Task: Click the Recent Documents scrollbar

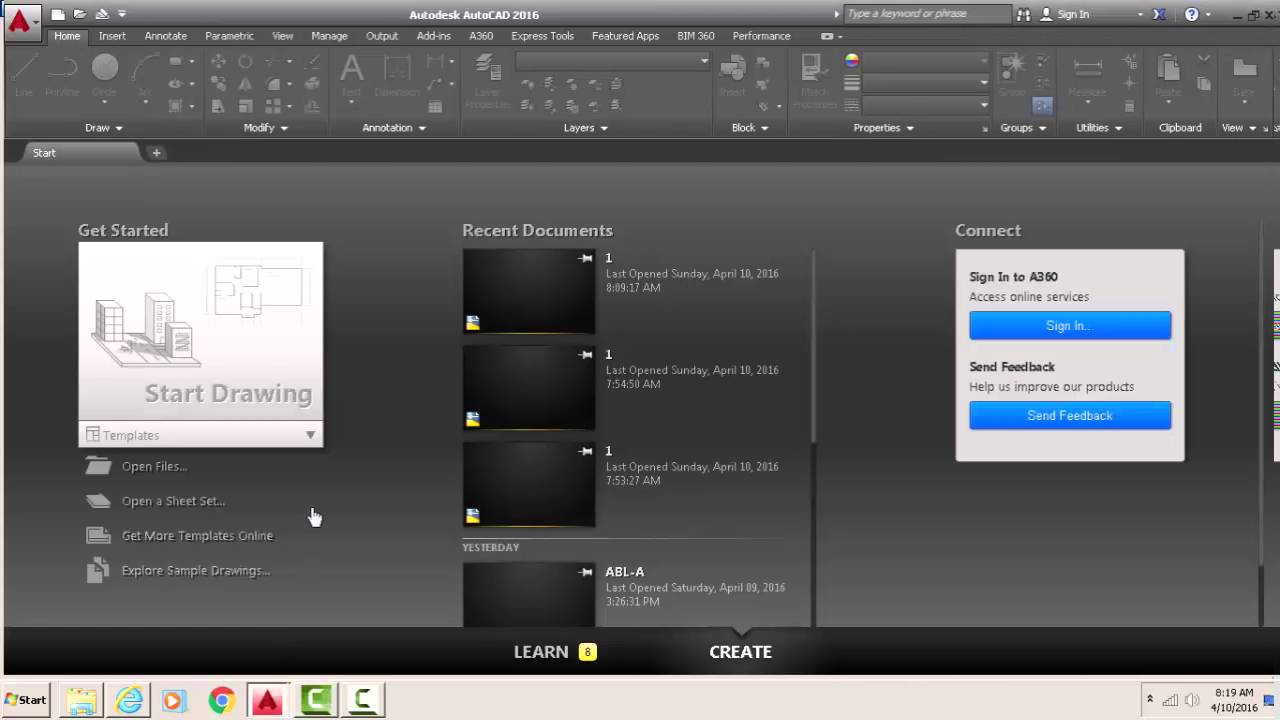Action: click(x=813, y=345)
